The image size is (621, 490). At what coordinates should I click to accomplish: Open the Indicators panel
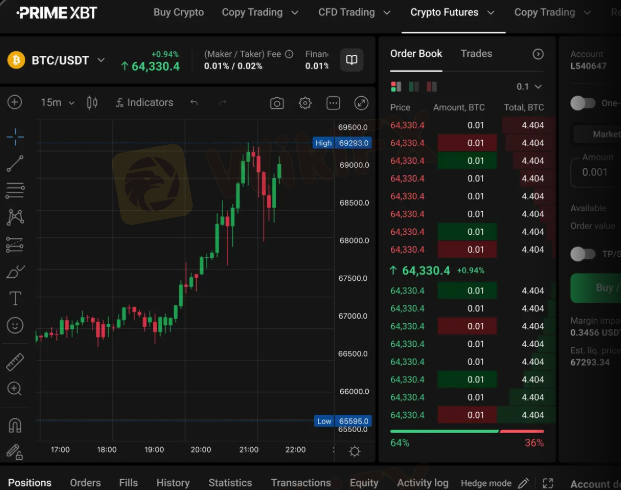[x=144, y=103]
